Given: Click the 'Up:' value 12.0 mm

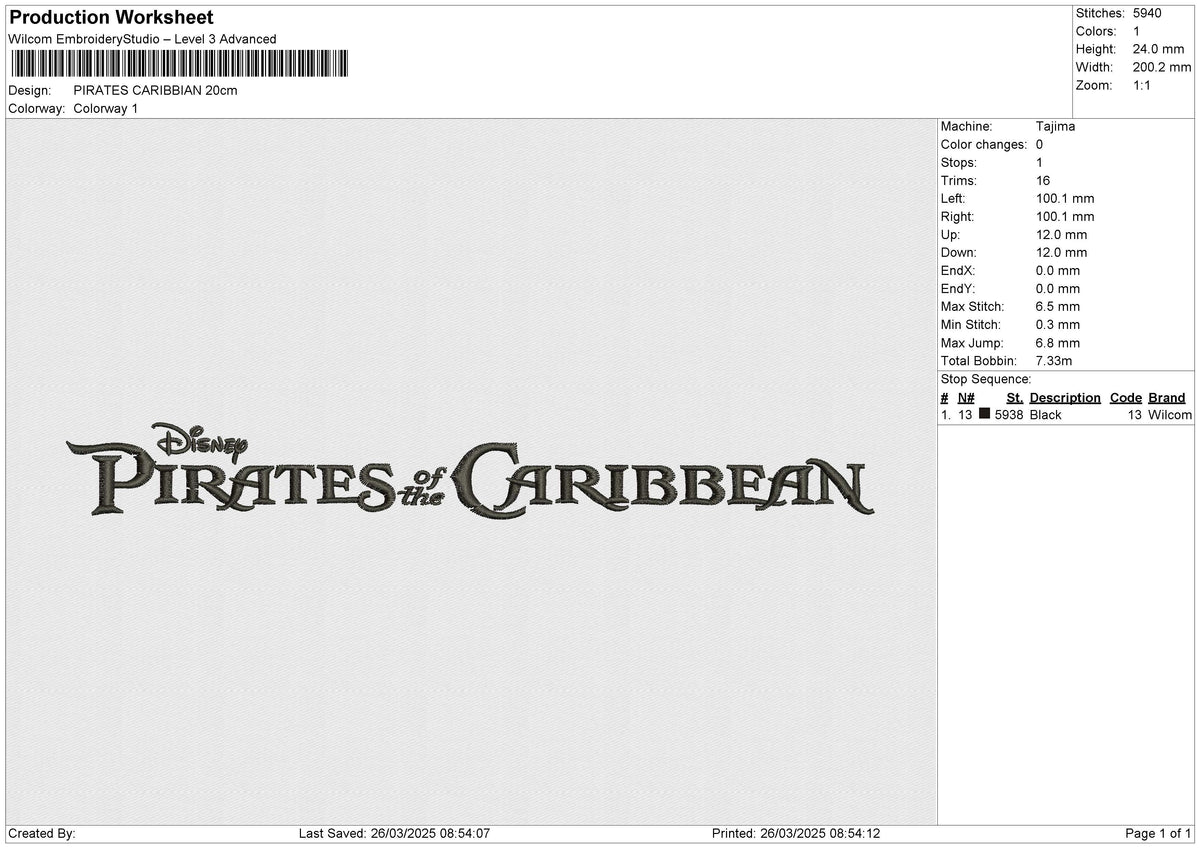Looking at the screenshot, I should [x=1062, y=234].
